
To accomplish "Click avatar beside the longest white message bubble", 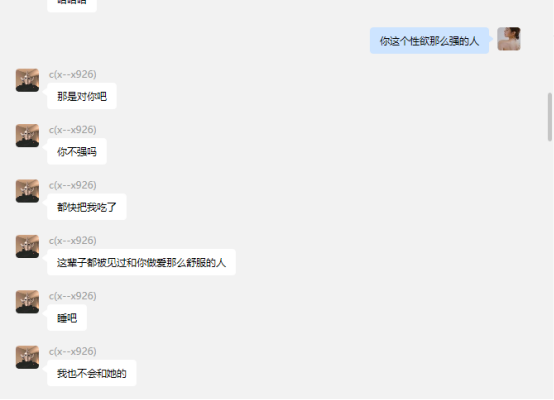I will (x=27, y=246).
